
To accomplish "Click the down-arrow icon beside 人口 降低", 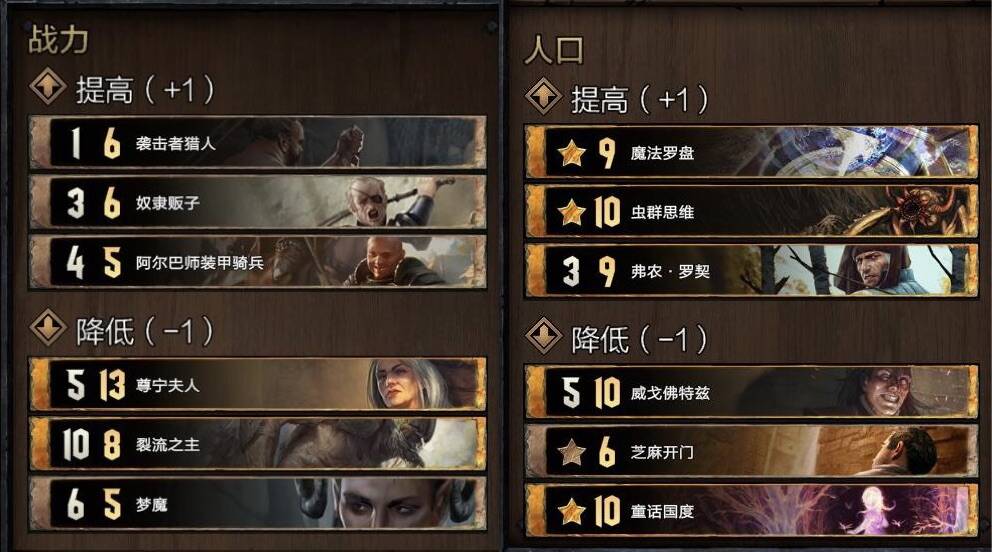I will pyautogui.click(x=543, y=336).
